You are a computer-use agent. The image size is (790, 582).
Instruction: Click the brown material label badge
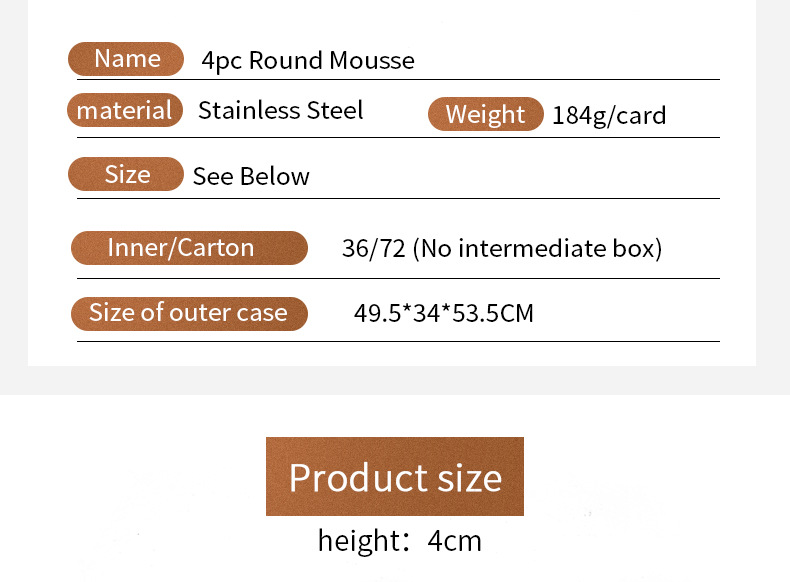click(x=125, y=110)
